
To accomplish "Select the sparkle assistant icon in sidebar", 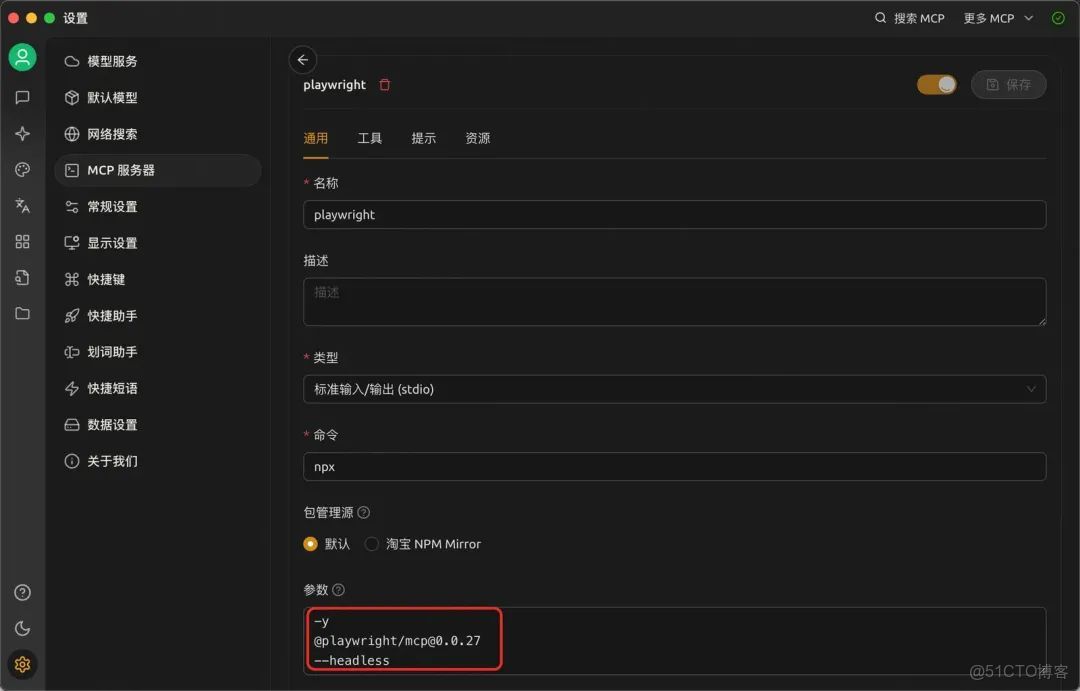I will point(22,133).
